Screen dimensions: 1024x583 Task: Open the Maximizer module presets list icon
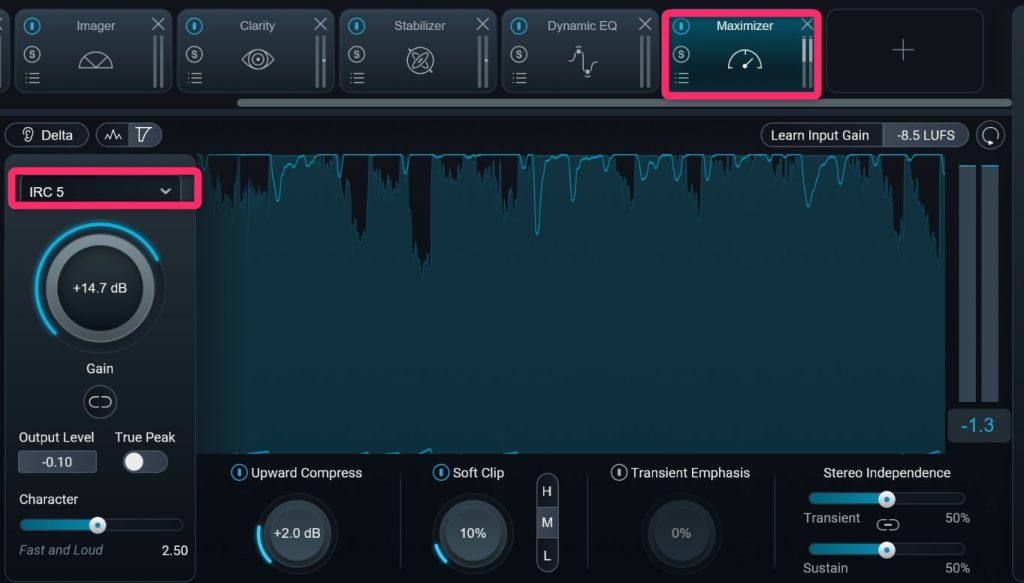click(x=681, y=77)
